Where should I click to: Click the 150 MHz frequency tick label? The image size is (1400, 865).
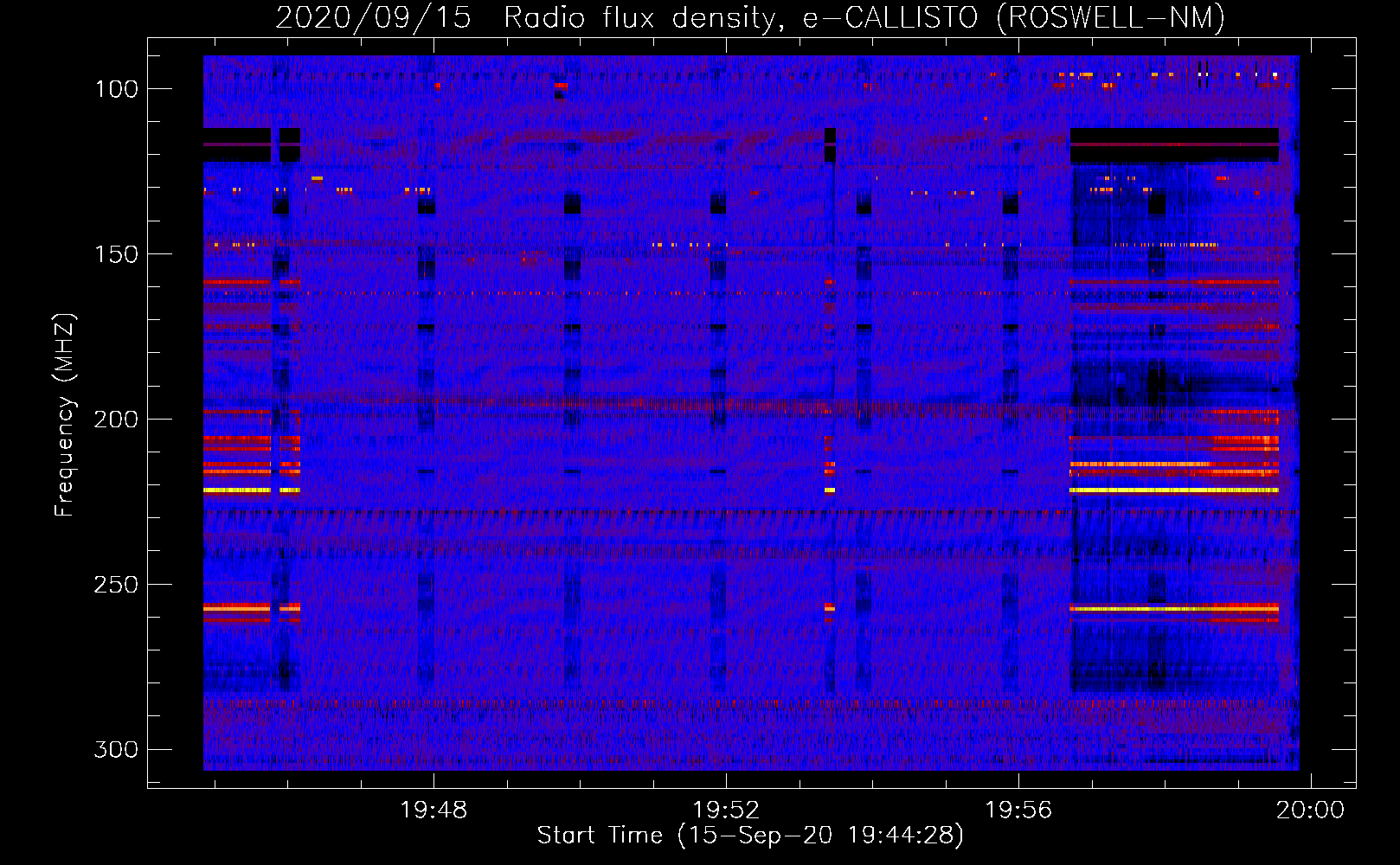[116, 254]
